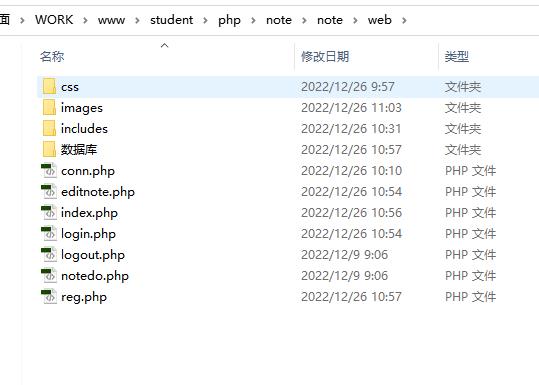The height and width of the screenshot is (385, 539).
Task: Expand the chevron before WORK
Action: click(22, 21)
